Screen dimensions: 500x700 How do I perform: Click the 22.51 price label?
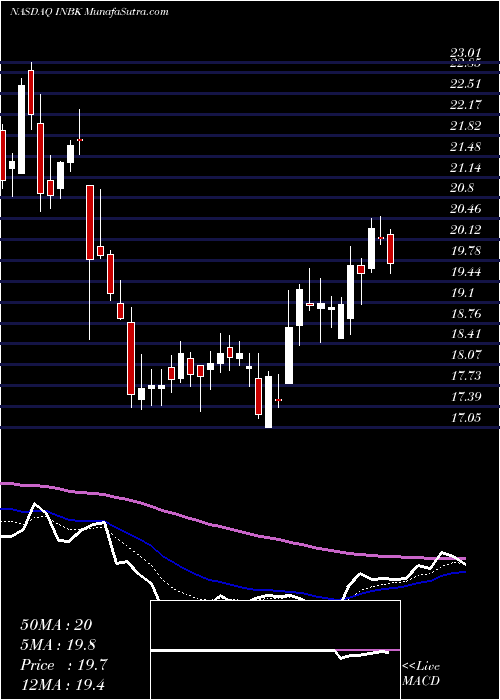click(465, 84)
